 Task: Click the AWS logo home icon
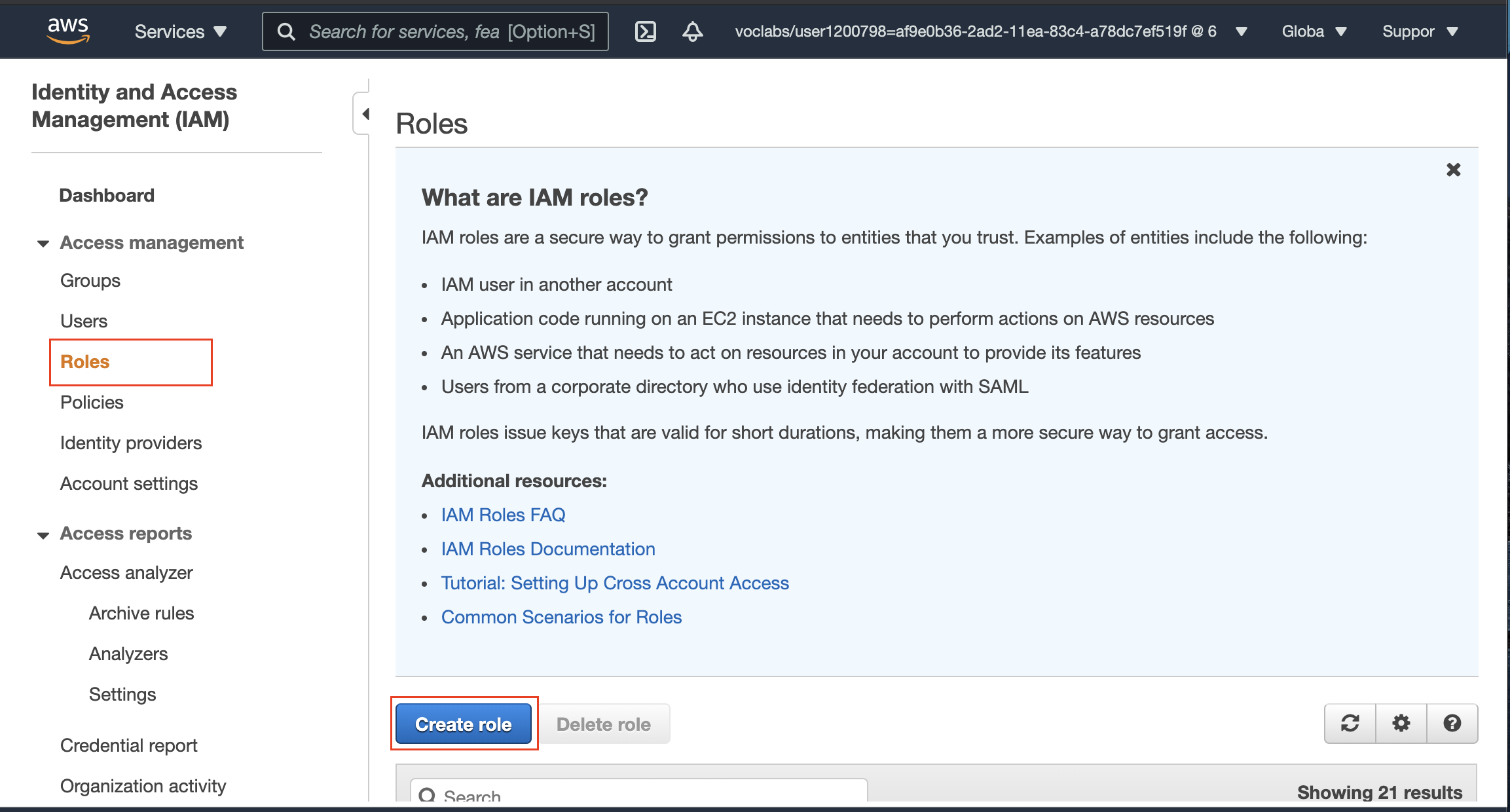tap(68, 31)
